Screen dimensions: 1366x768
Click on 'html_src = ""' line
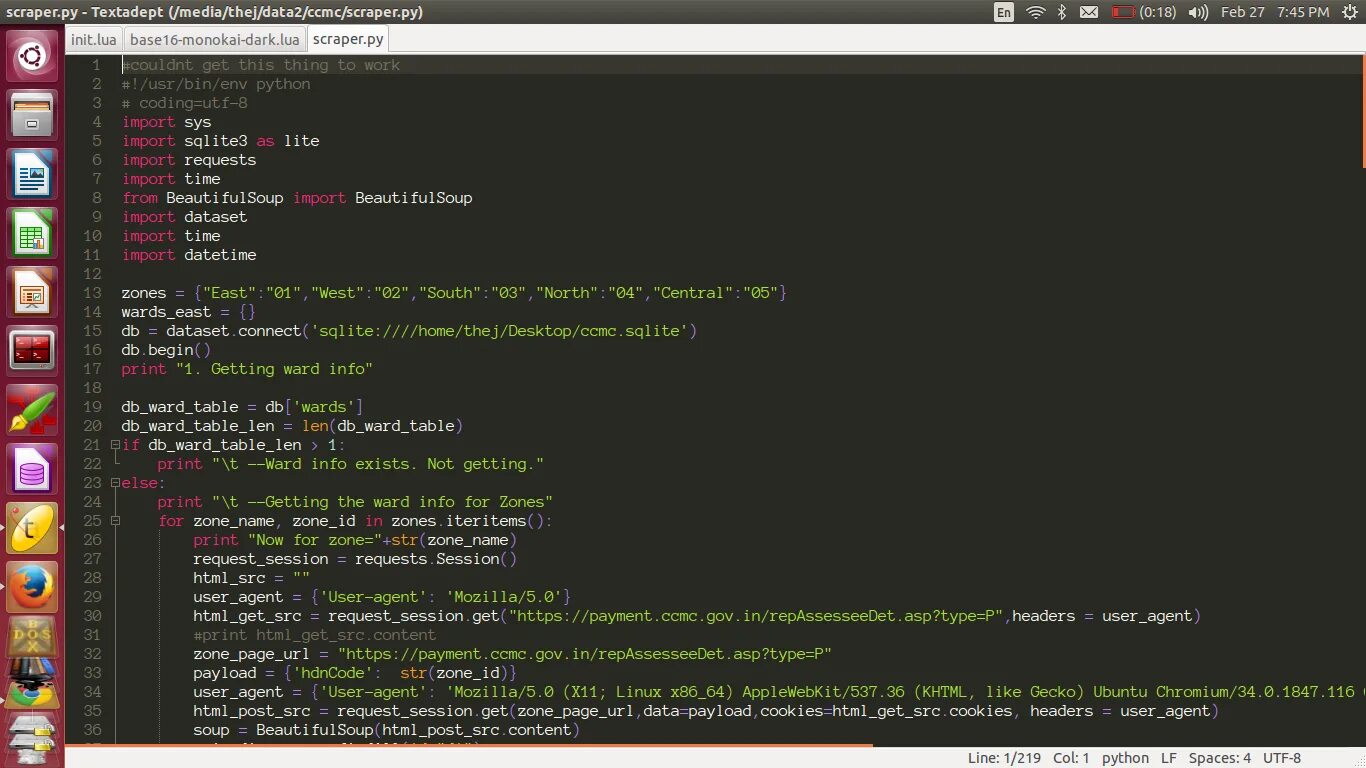coord(252,578)
